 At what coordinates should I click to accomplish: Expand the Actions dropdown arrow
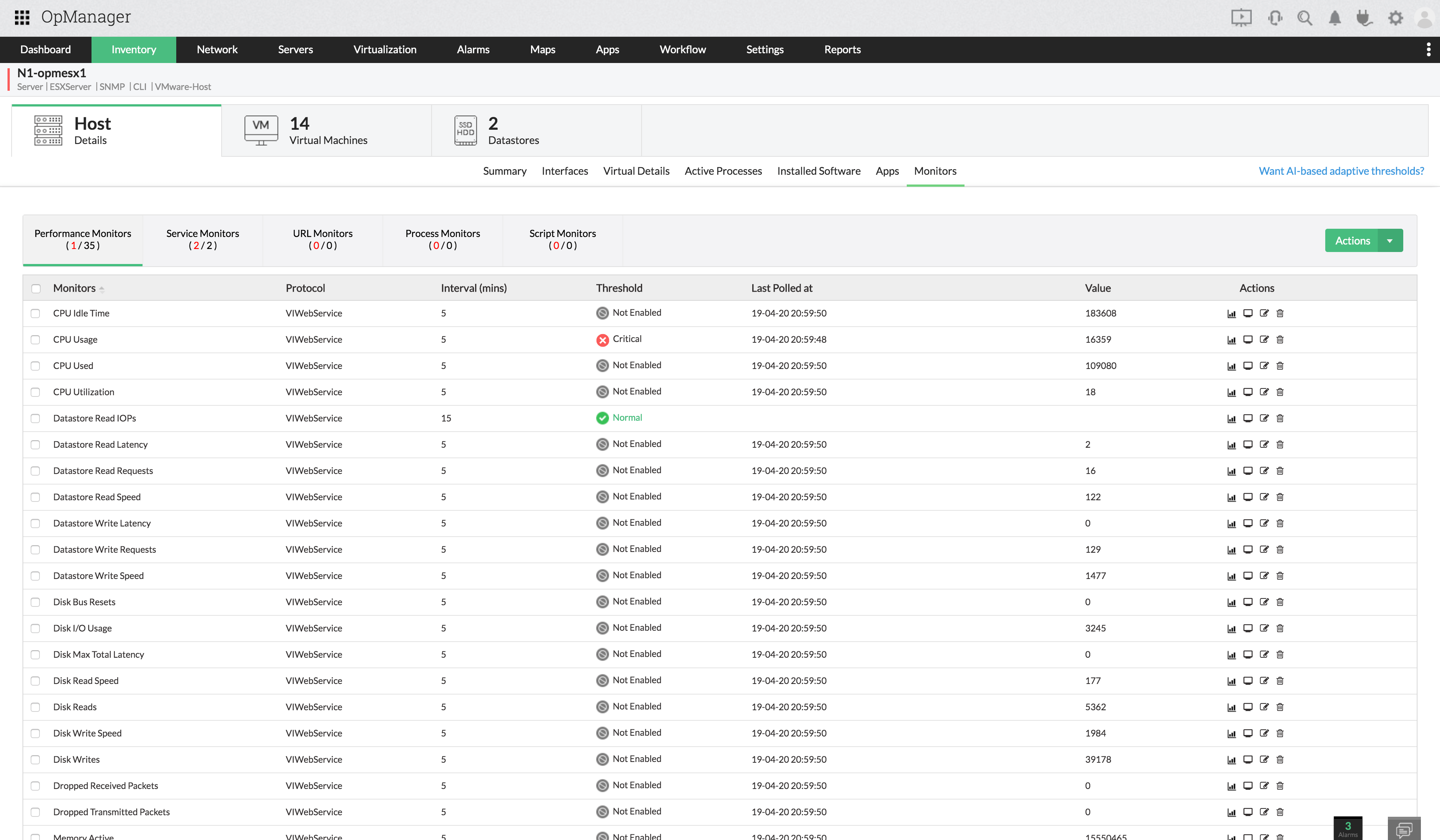point(1390,241)
